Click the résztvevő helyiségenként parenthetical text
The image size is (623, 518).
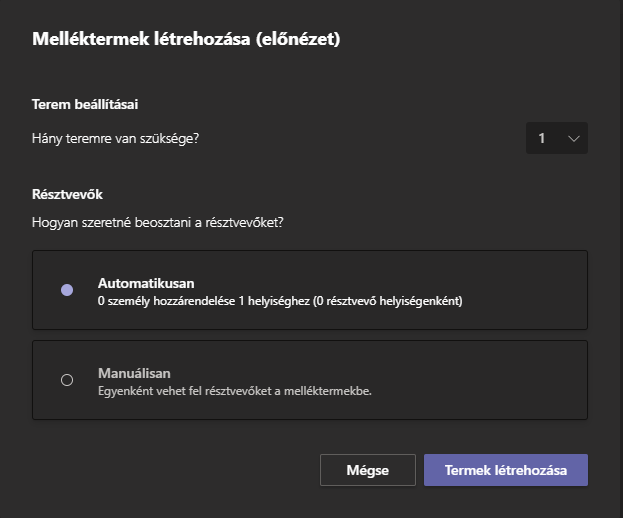[x=388, y=301]
